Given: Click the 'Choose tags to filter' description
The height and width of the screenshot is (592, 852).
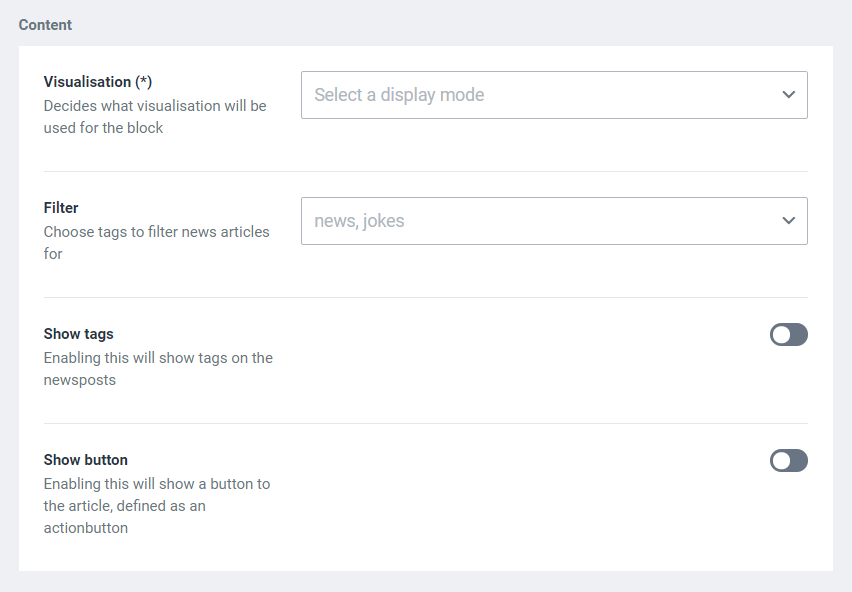Looking at the screenshot, I should (x=156, y=242).
